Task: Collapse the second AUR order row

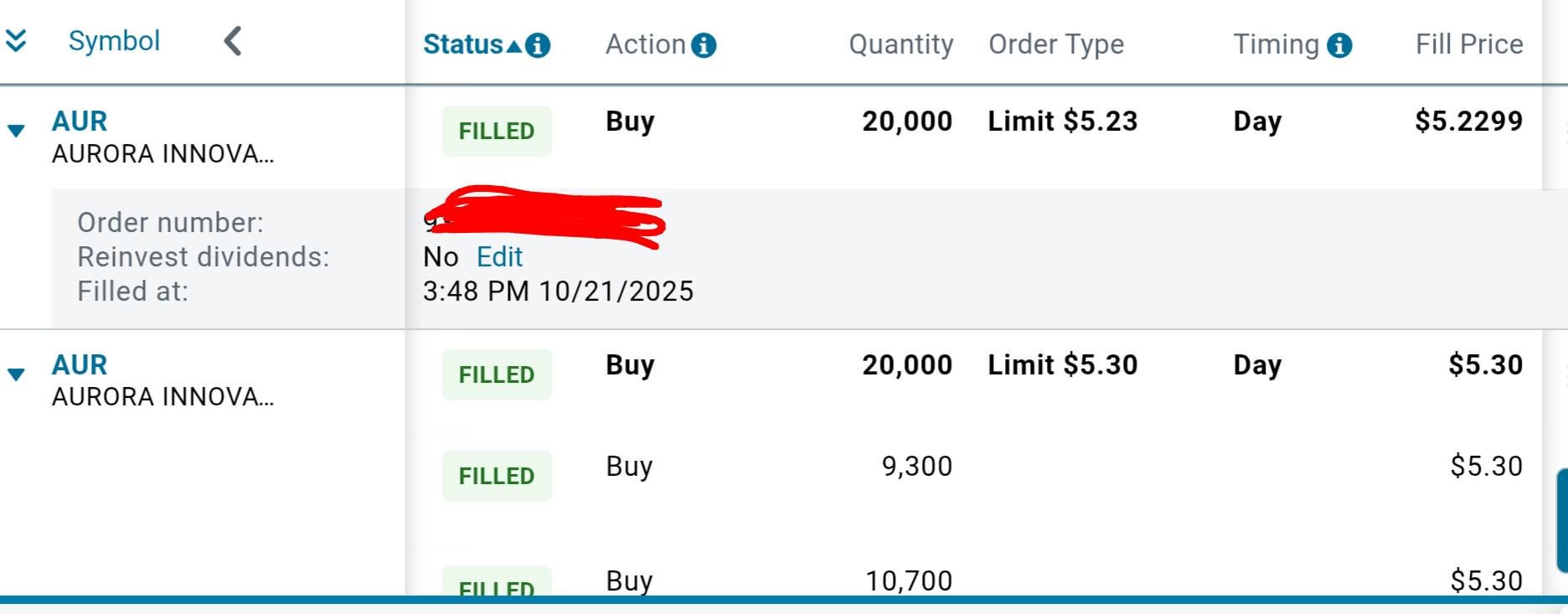Action: pos(16,374)
